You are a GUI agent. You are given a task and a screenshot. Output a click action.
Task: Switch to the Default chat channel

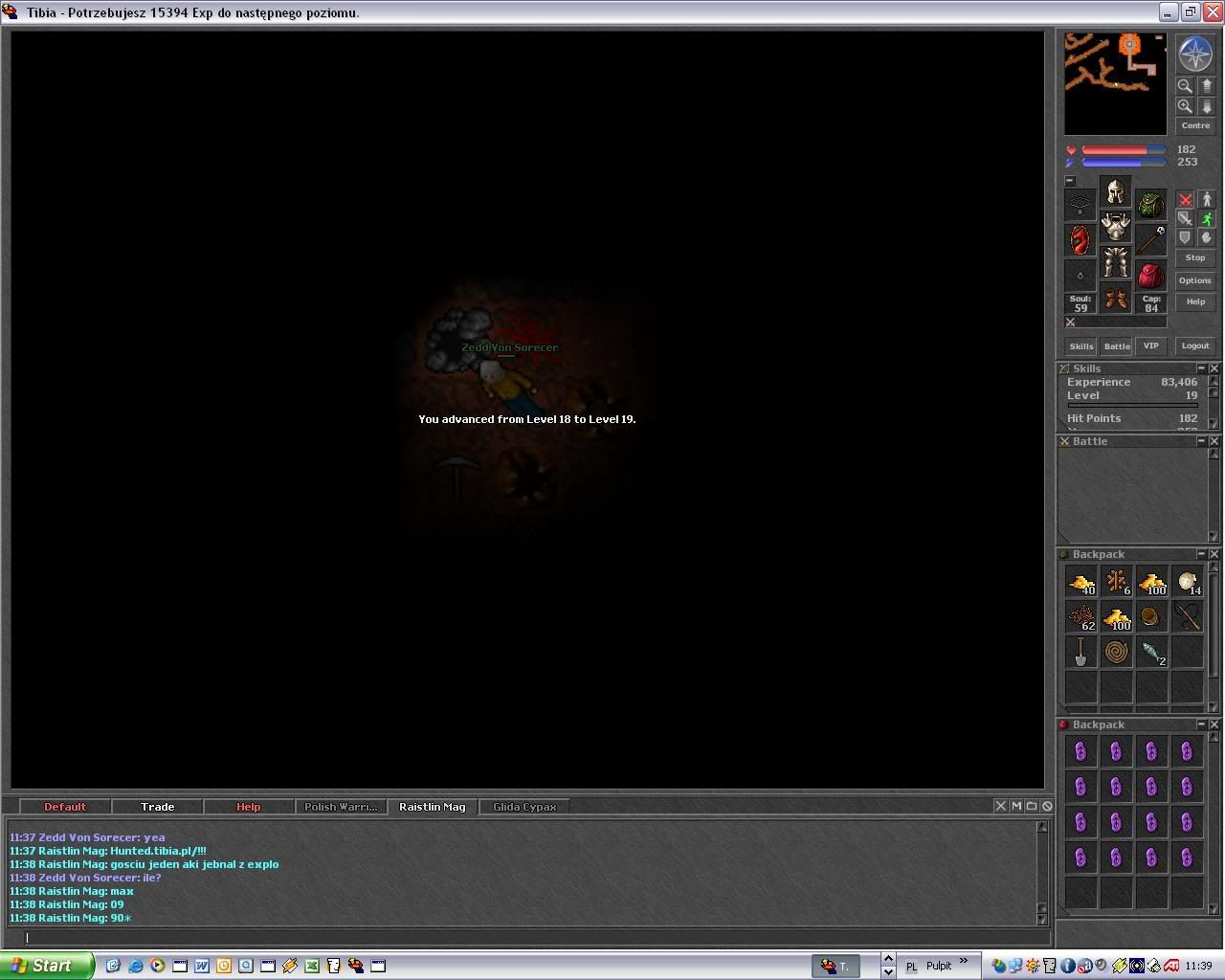pos(65,807)
